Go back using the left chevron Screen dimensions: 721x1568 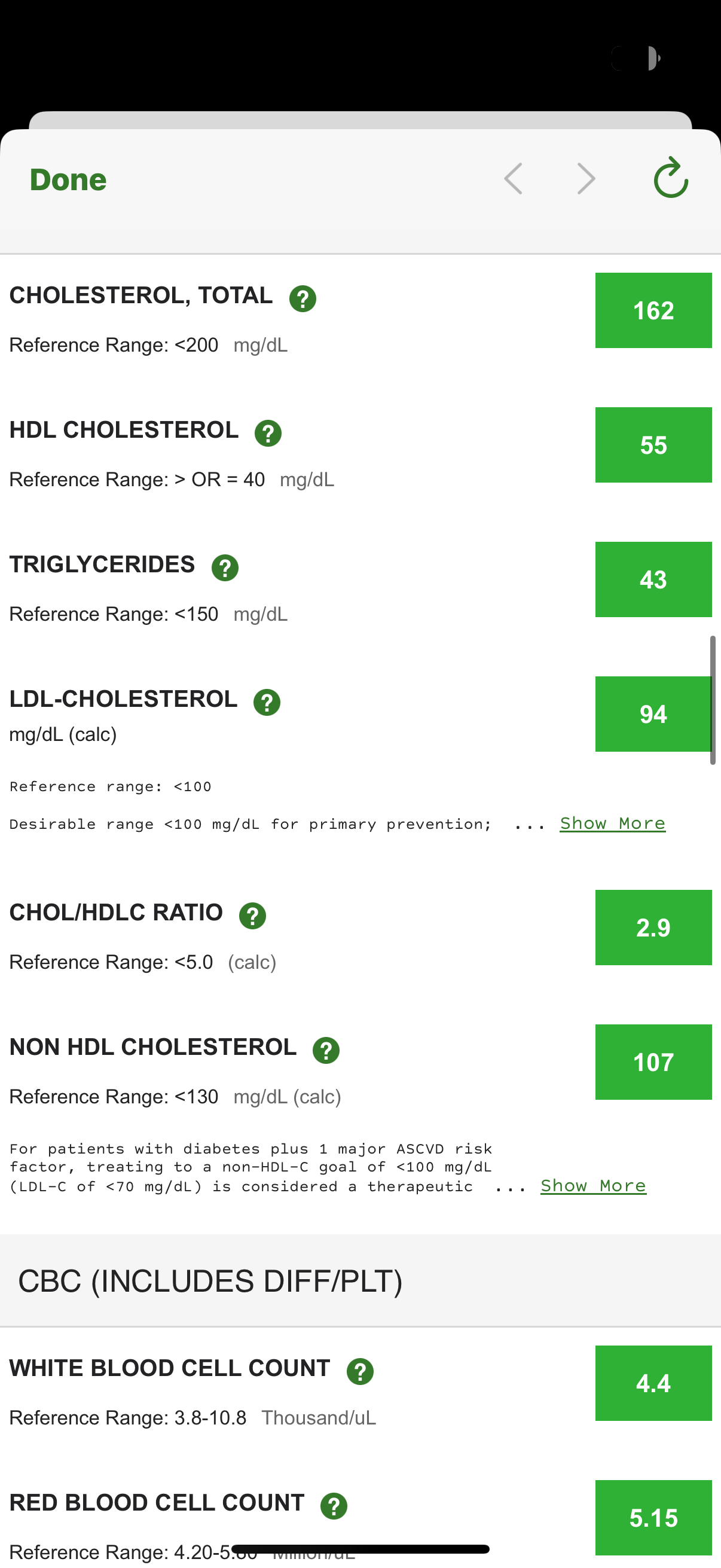(x=514, y=178)
